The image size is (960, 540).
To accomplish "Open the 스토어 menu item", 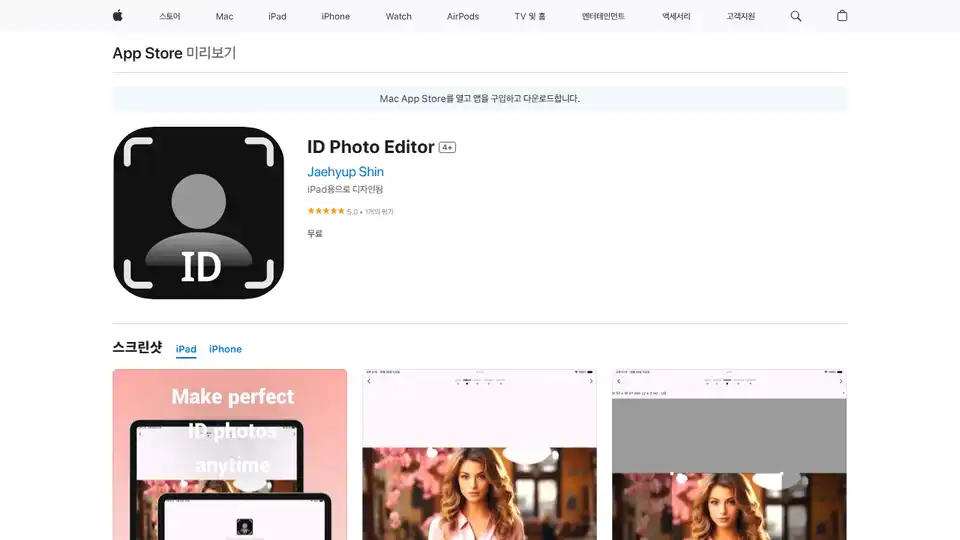I will click(x=170, y=17).
